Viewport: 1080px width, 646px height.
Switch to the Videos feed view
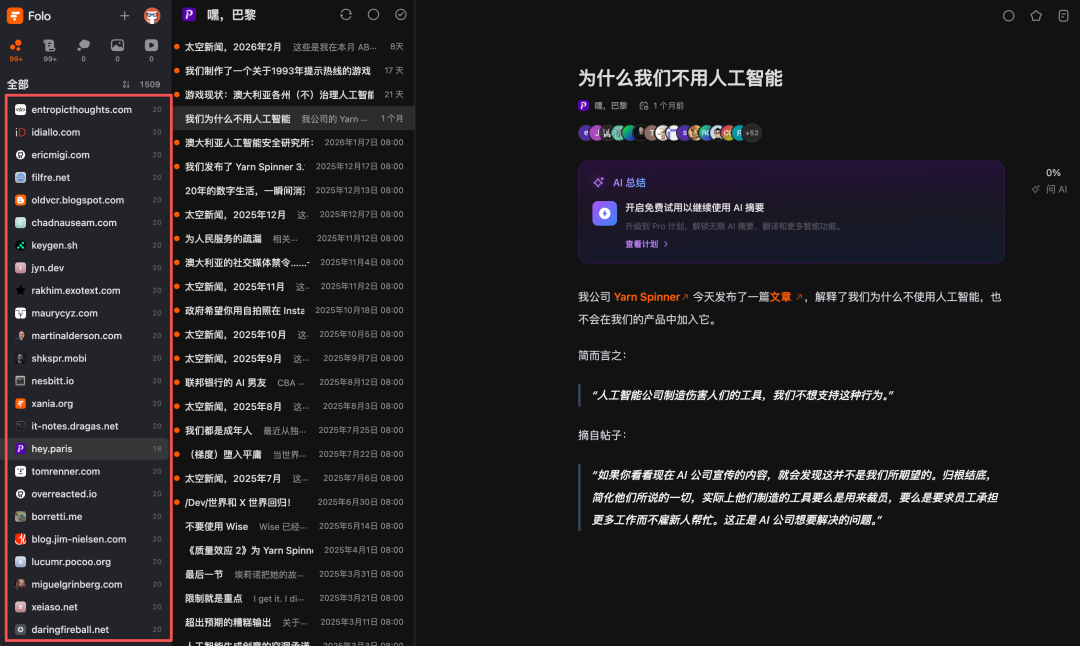pyautogui.click(x=151, y=46)
